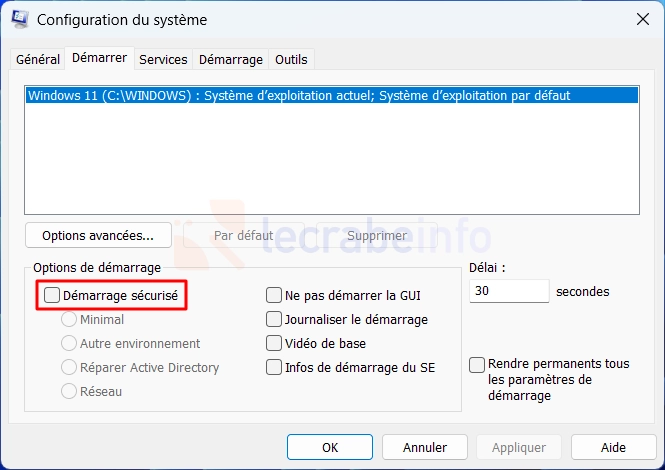This screenshot has width=665, height=470.
Task: Confirm with the OK button
Action: point(330,447)
